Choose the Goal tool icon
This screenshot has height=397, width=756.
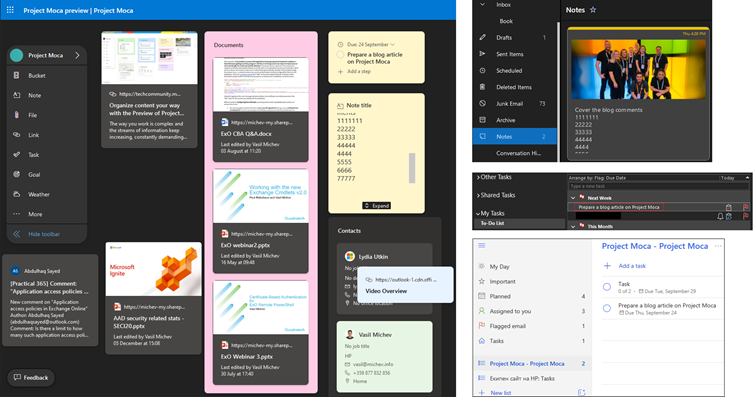tap(16, 174)
